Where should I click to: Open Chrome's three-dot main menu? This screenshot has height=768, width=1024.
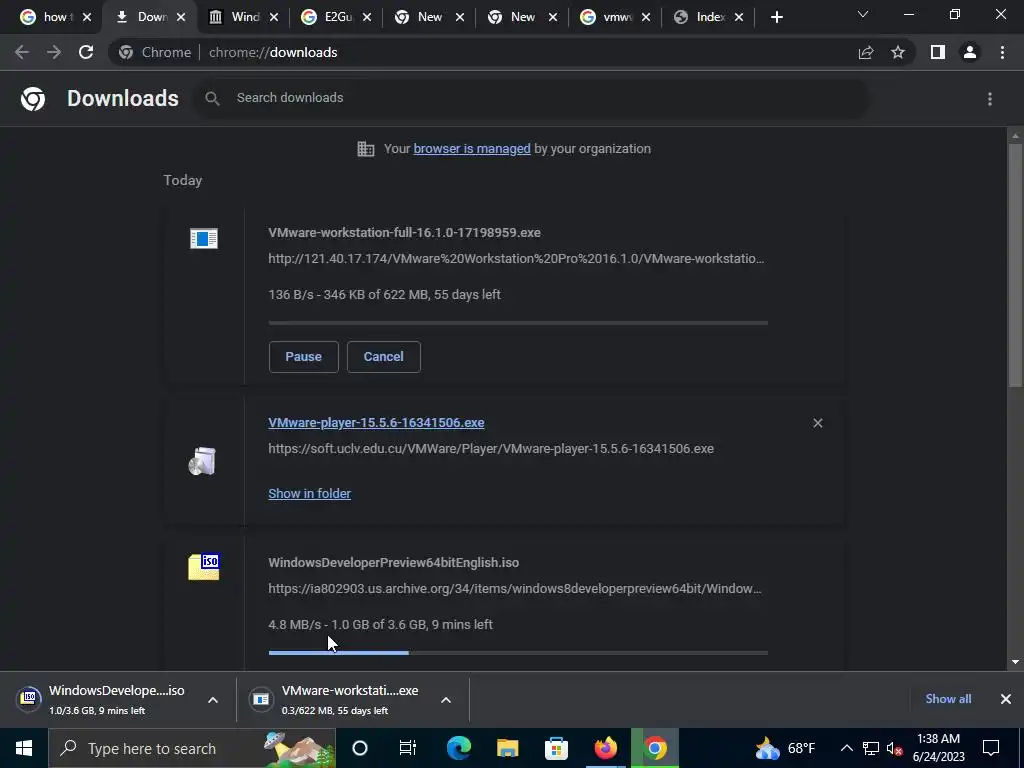[1002, 52]
